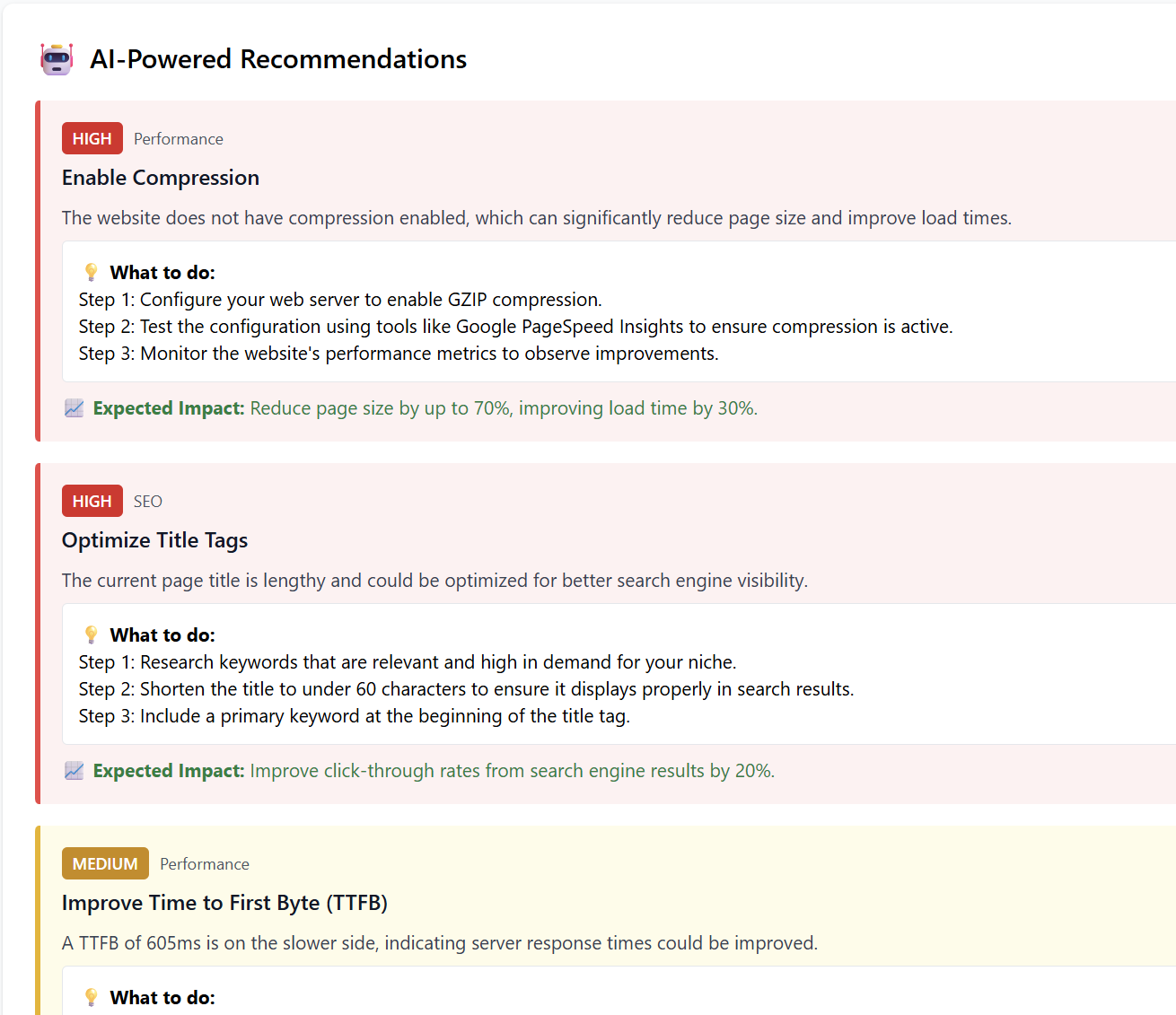The height and width of the screenshot is (1015, 1176).
Task: Click the compression Expected Impact text
Action: 426,408
